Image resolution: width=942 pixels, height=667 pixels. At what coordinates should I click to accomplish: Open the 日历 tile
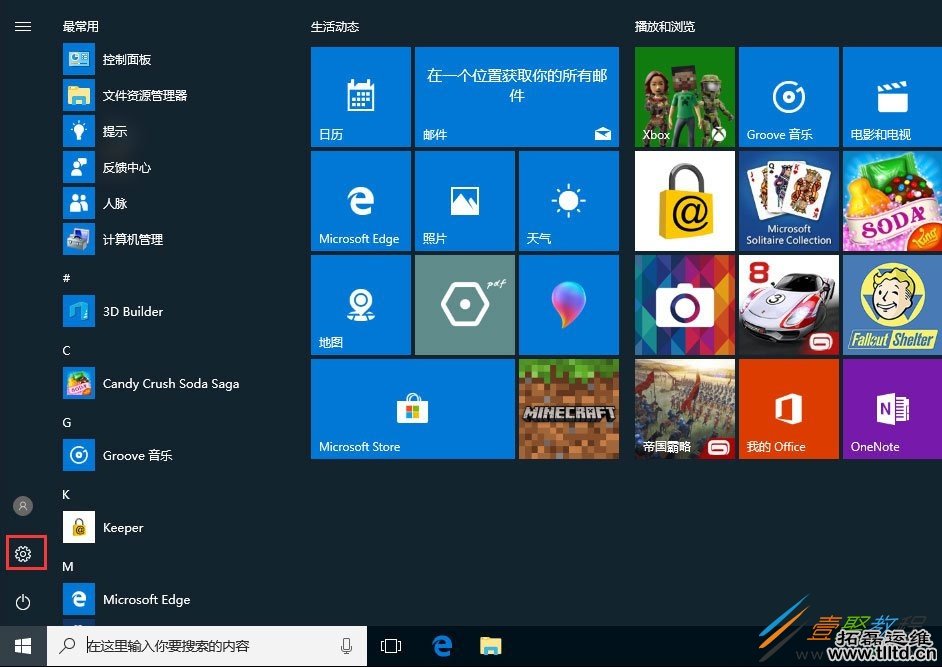click(x=360, y=95)
